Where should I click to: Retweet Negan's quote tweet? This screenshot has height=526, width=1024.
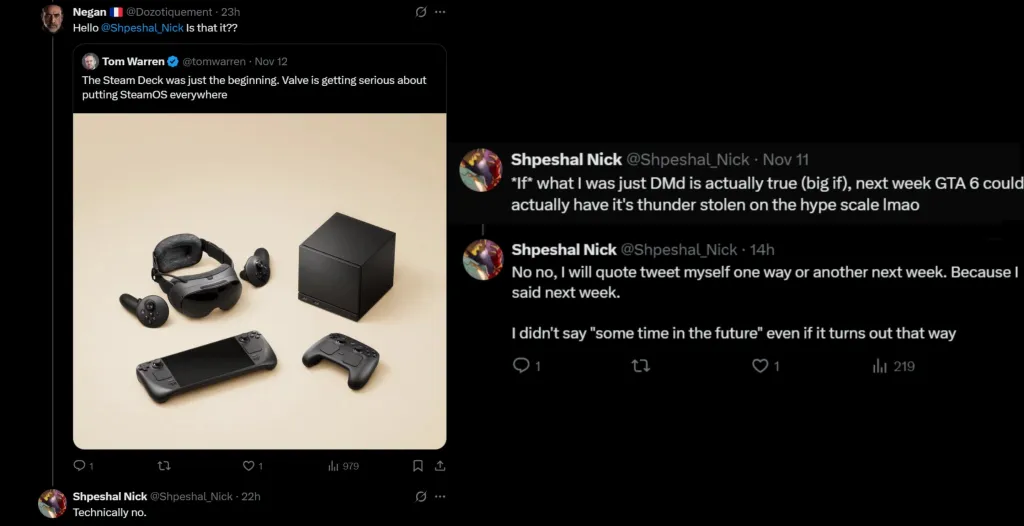pyautogui.click(x=164, y=465)
